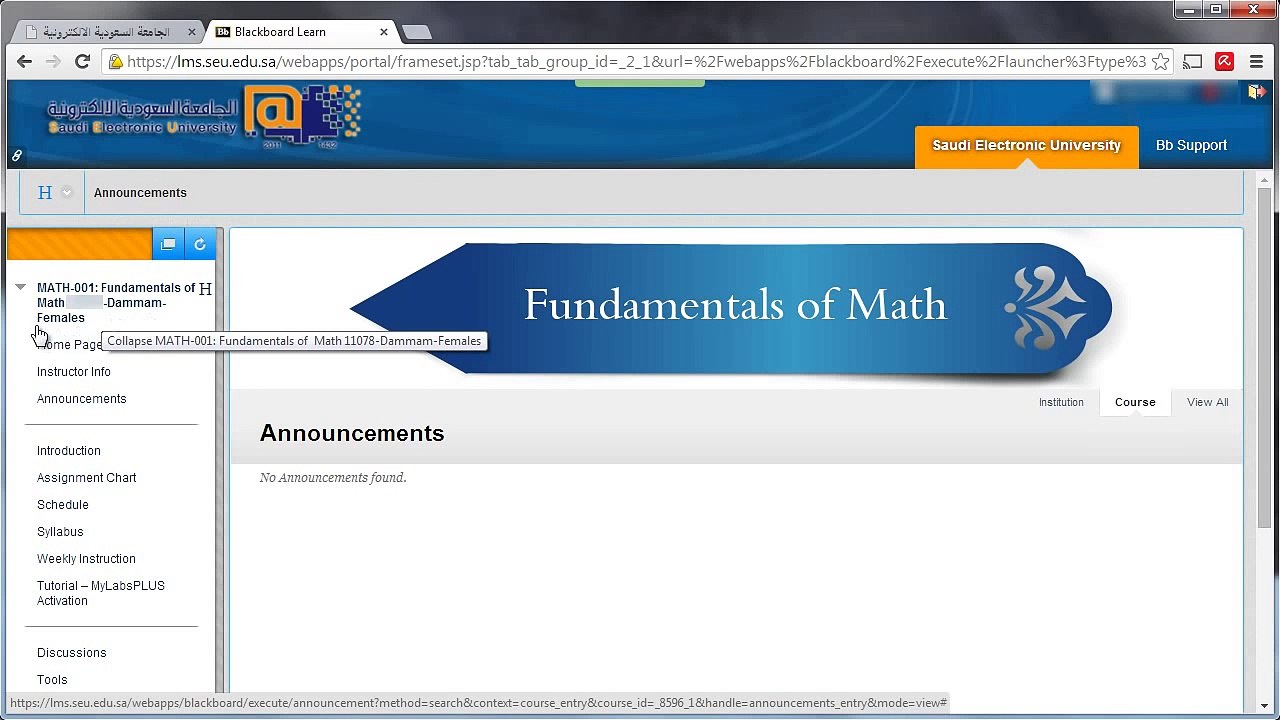Open the Assignment Chart page
This screenshot has width=1280, height=720.
point(87,478)
